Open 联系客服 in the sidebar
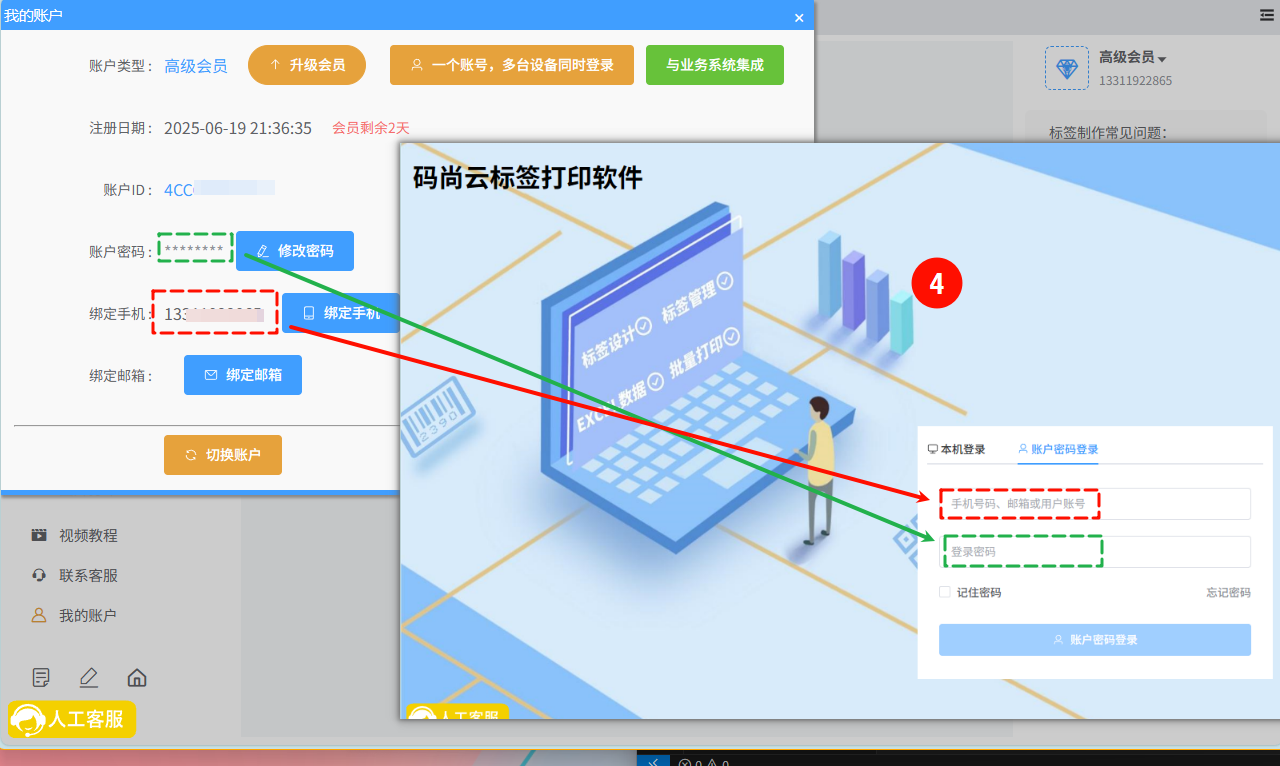 click(88, 576)
